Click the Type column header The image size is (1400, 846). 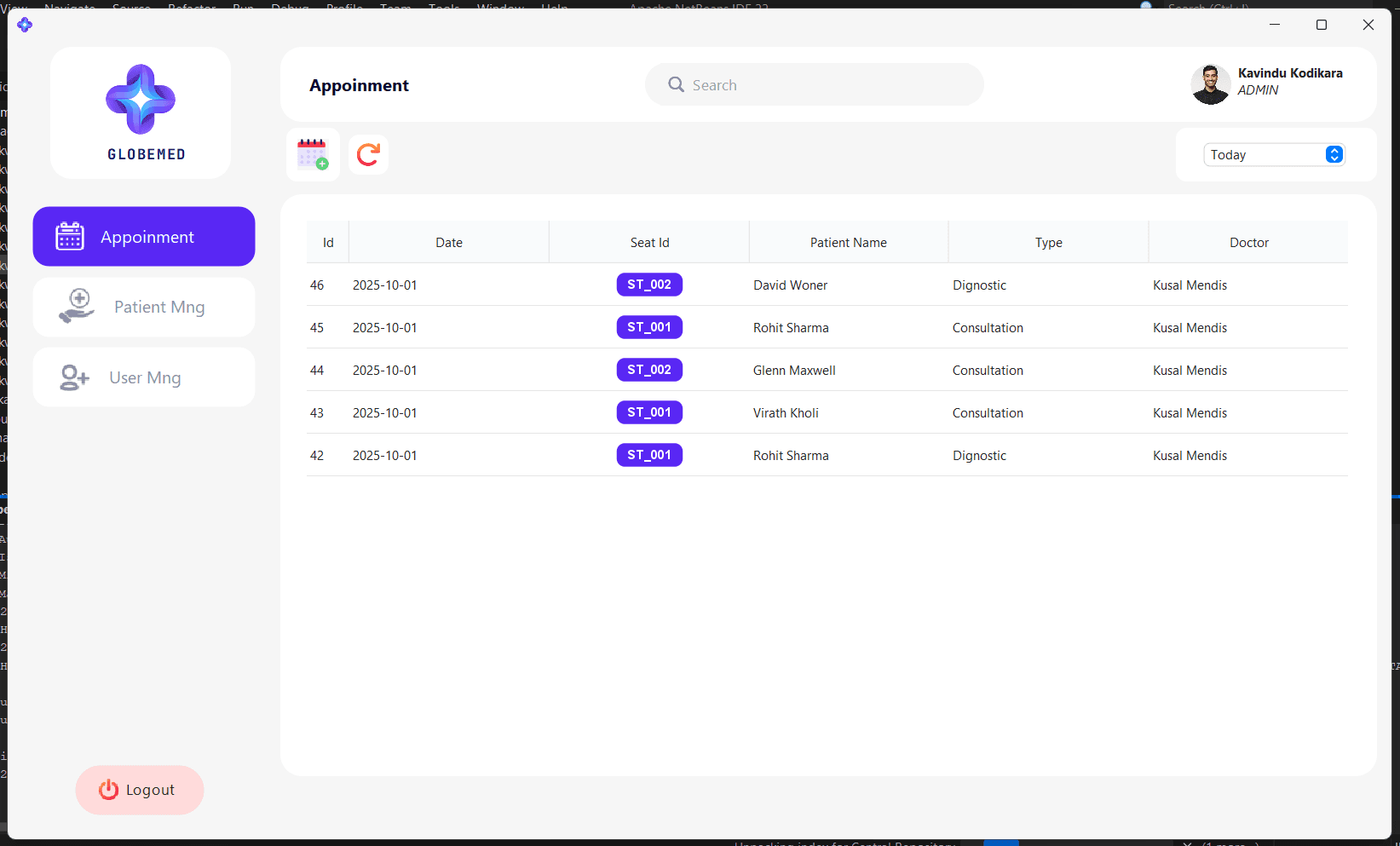click(x=1049, y=242)
